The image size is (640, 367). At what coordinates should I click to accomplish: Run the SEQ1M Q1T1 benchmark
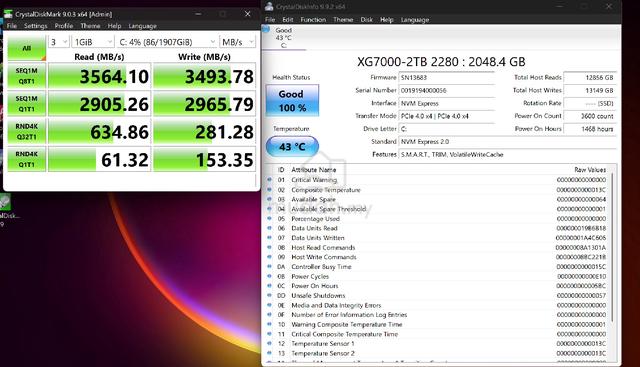(x=27, y=104)
